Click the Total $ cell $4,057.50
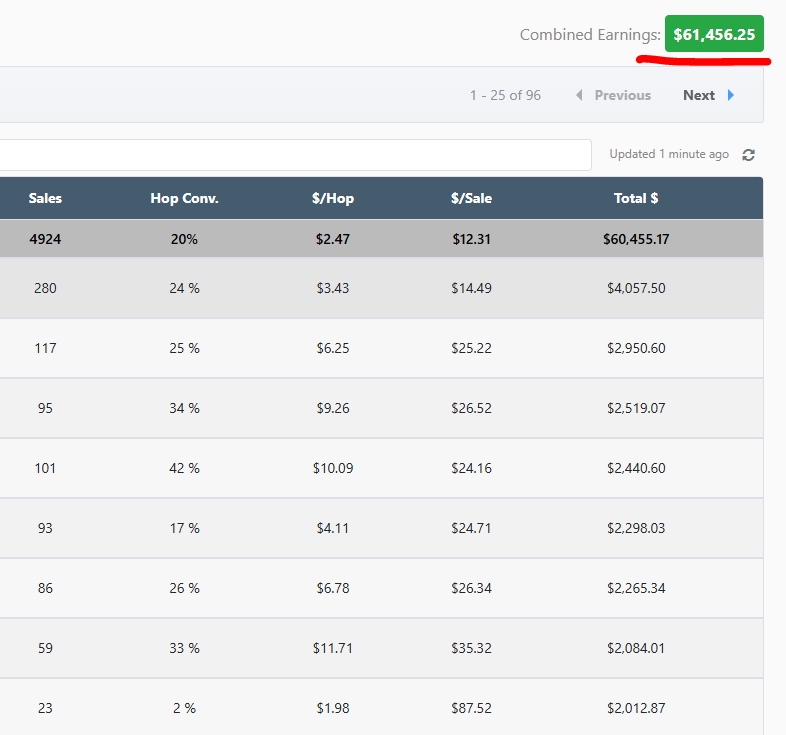The image size is (786, 735). point(636,288)
